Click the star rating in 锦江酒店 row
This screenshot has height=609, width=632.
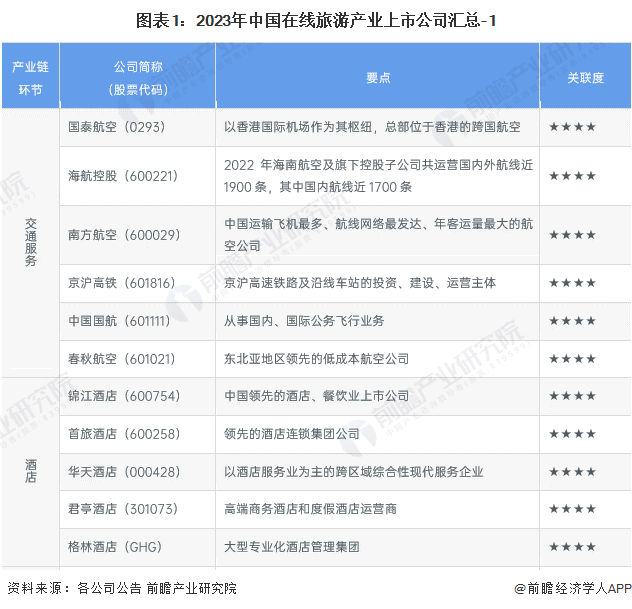coord(572,396)
